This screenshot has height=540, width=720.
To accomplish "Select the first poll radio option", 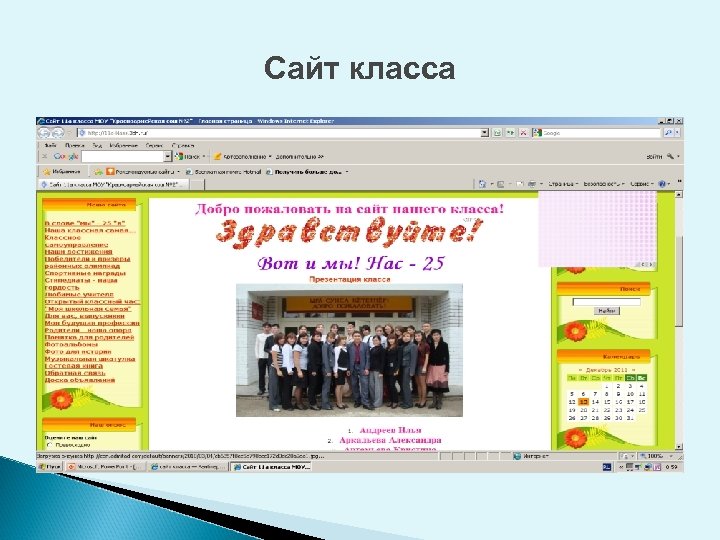I will tap(49, 445).
